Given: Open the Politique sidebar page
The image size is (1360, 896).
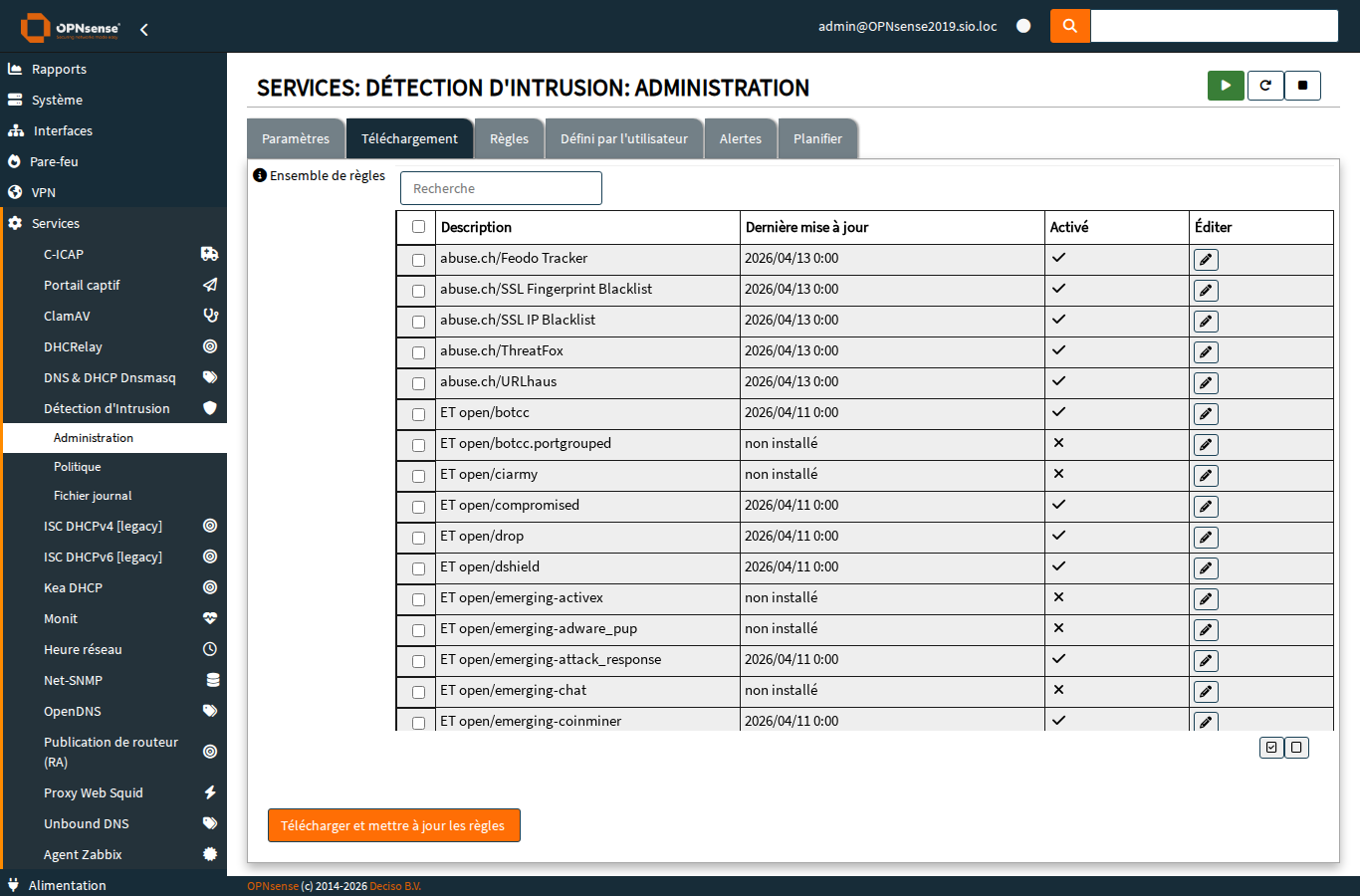Looking at the screenshot, I should coord(115,467).
